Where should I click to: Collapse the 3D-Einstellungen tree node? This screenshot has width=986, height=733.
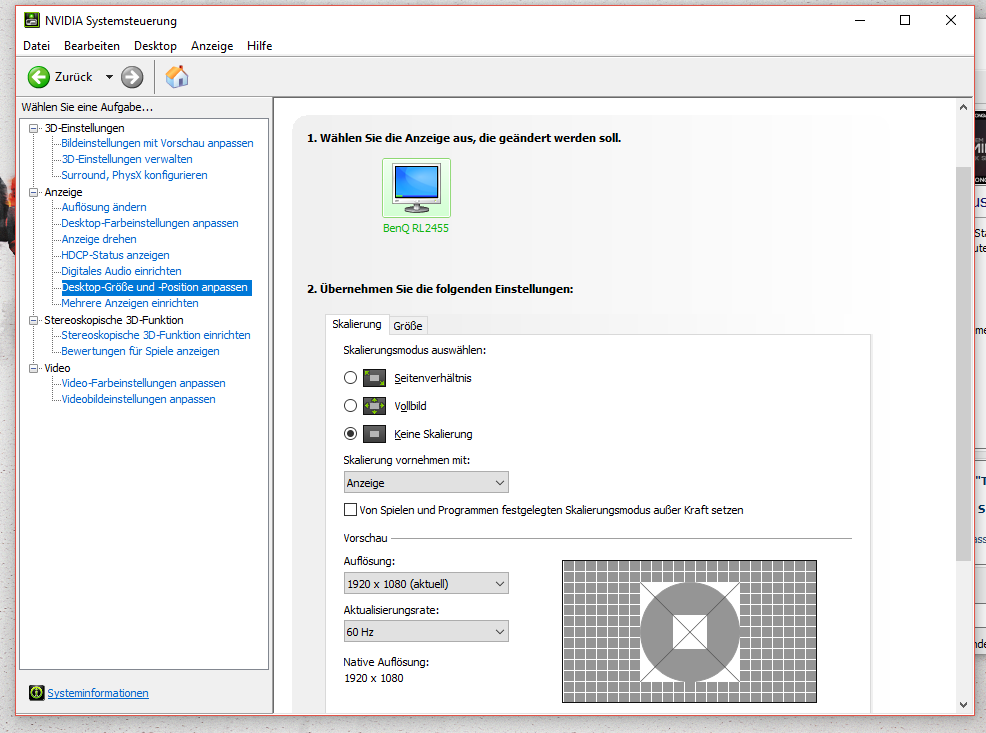[x=33, y=128]
